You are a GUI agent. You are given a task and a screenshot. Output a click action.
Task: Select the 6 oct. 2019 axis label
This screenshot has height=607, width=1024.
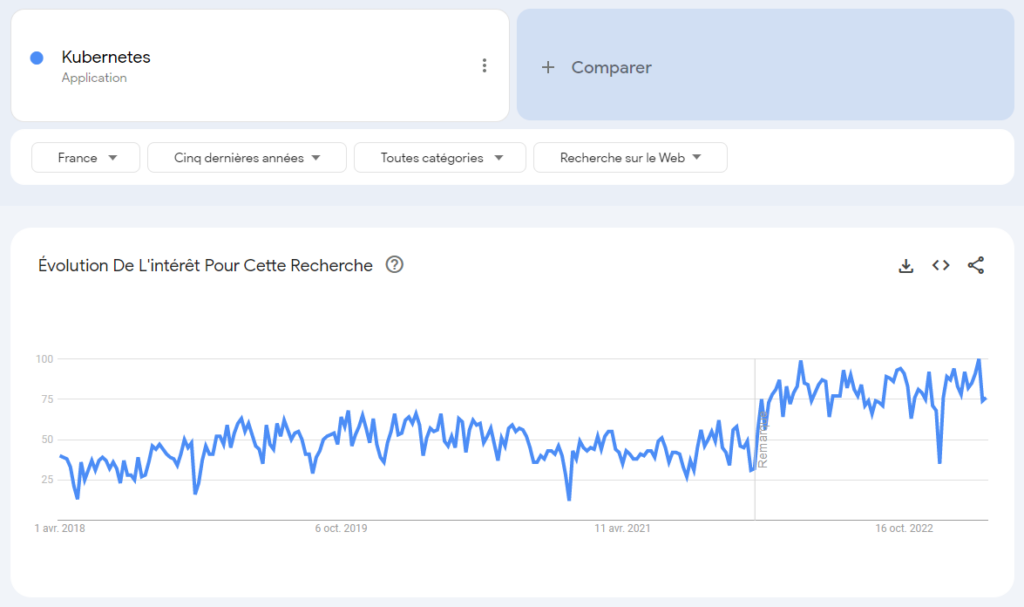tap(341, 528)
